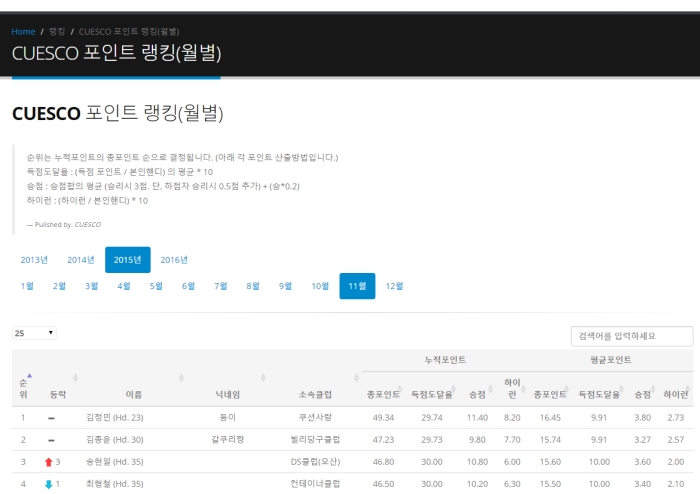This screenshot has width=700, height=494.
Task: Switch to the 1월 month tab
Action: [x=27, y=286]
